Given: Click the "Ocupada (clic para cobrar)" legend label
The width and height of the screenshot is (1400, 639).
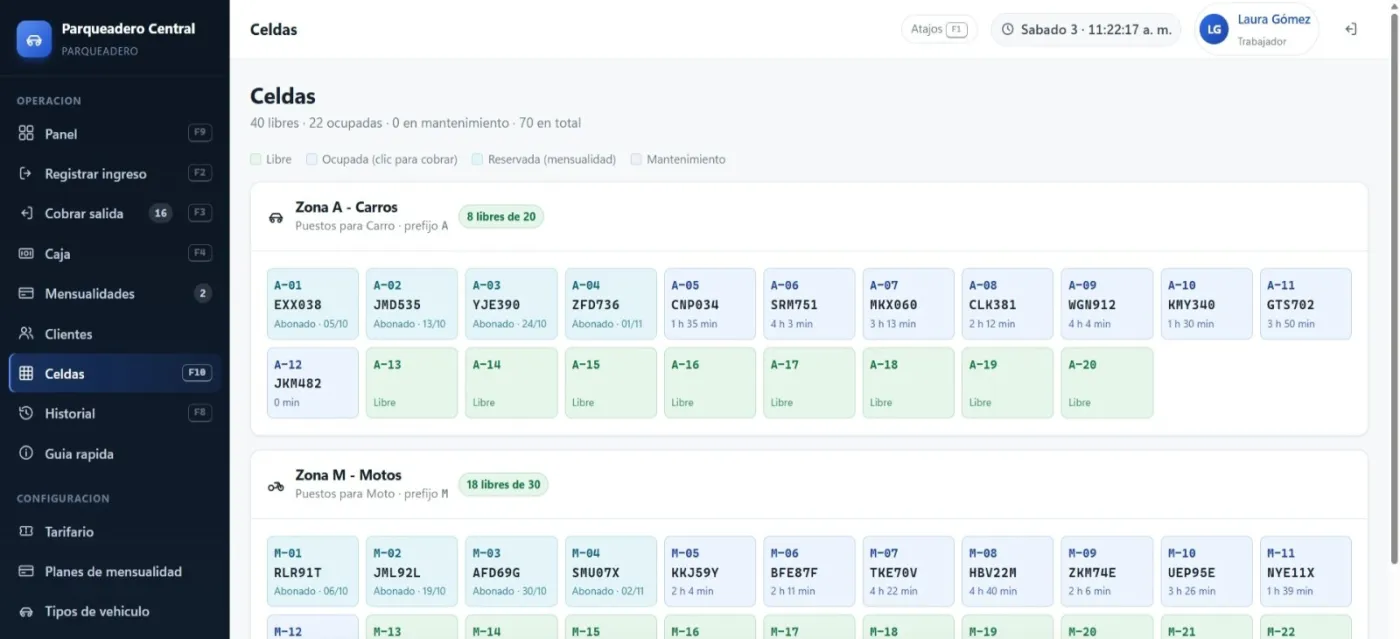Looking at the screenshot, I should pos(389,160).
